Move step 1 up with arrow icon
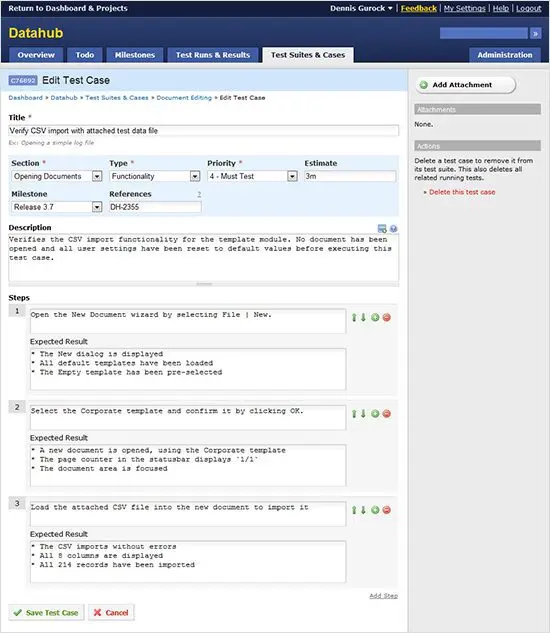 tap(354, 317)
